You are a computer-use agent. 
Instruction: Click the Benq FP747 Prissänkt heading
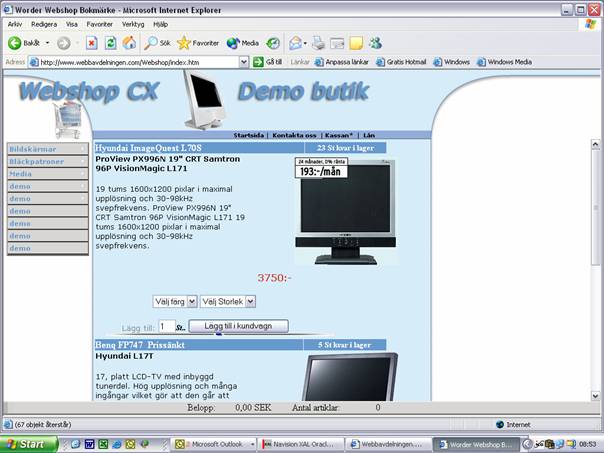click(140, 345)
